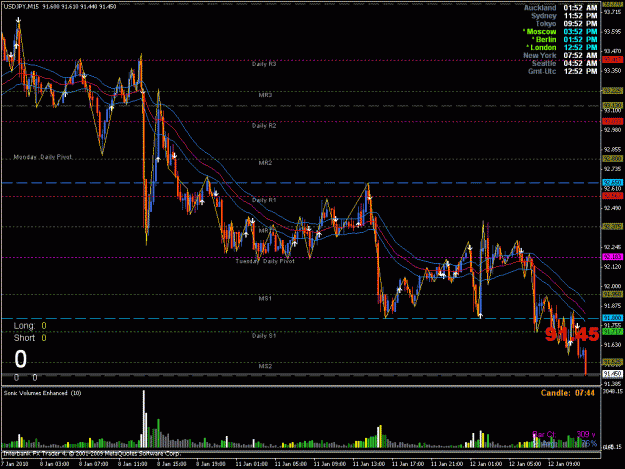Click the MR2 level label
This screenshot has height=469, width=625.
click(x=265, y=163)
